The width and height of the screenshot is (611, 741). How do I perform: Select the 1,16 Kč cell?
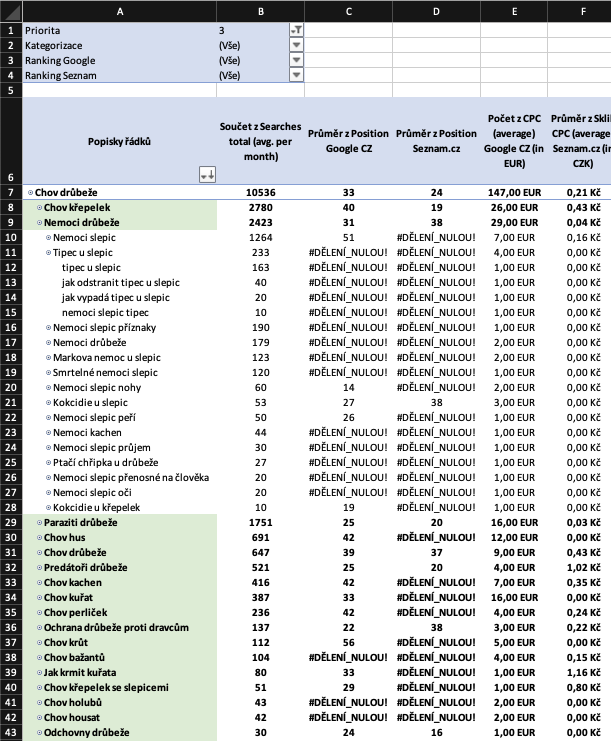pos(583,672)
